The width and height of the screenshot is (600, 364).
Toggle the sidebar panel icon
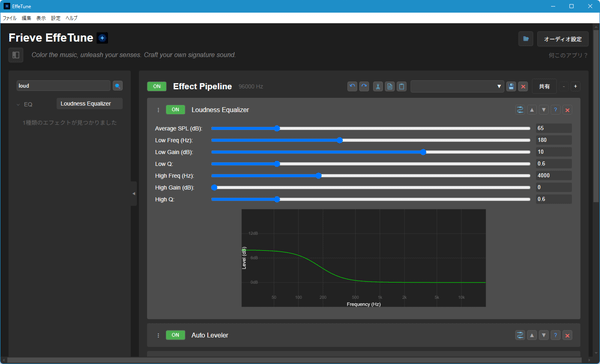[16, 55]
